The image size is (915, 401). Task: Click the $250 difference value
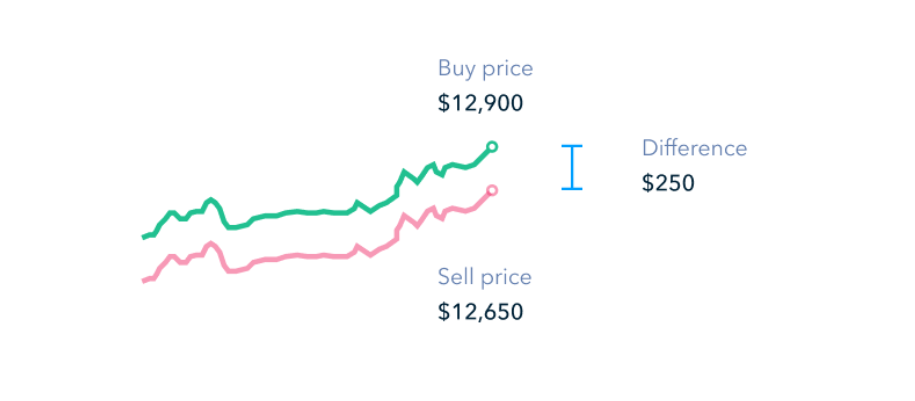click(668, 183)
